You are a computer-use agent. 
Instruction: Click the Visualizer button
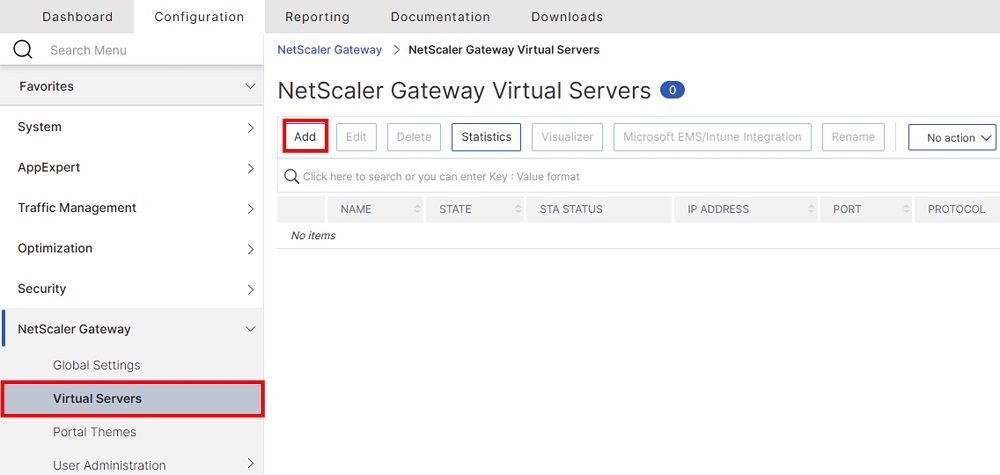click(567, 137)
